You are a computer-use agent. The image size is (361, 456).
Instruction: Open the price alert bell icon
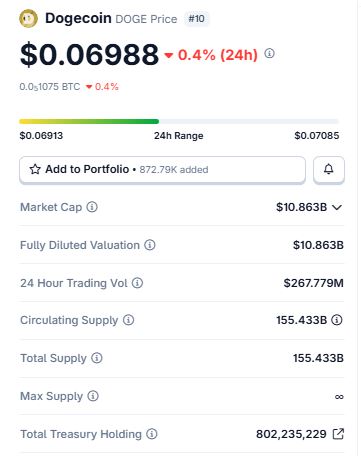[329, 169]
